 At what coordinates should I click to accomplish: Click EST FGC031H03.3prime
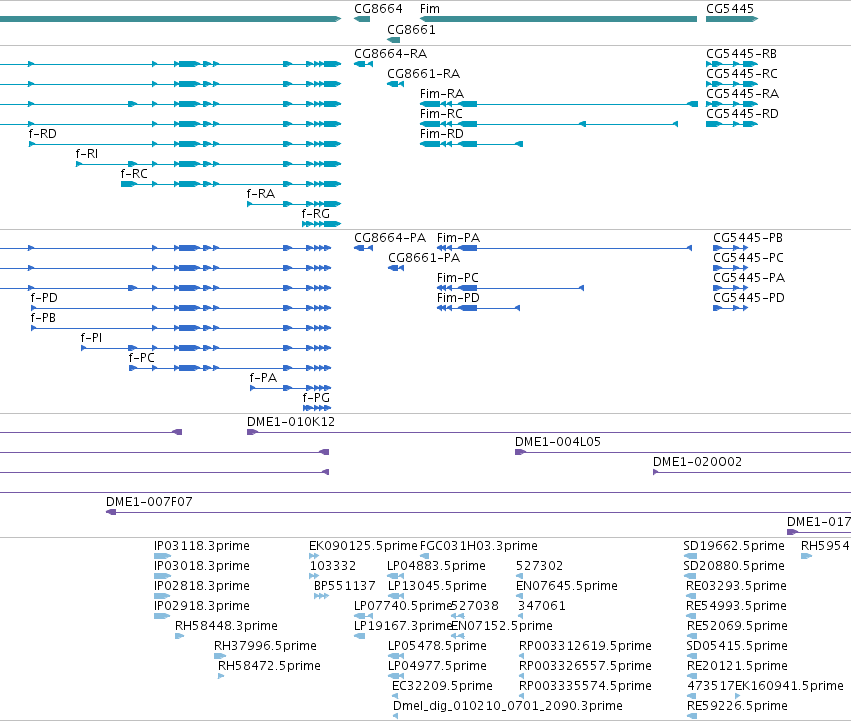[x=479, y=547]
